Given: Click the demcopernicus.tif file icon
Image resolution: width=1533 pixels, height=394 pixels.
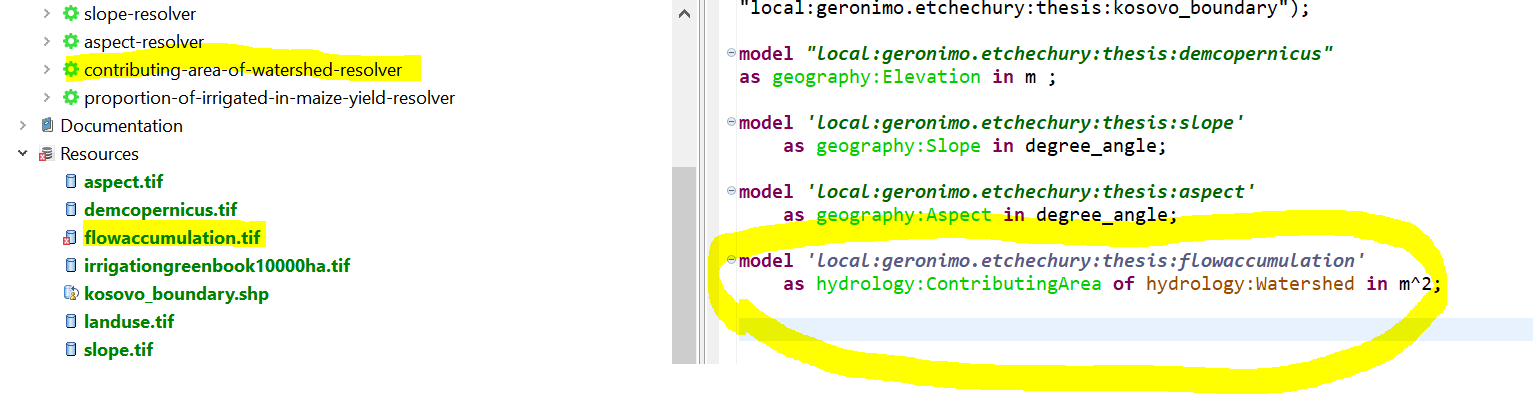Looking at the screenshot, I should (70, 210).
